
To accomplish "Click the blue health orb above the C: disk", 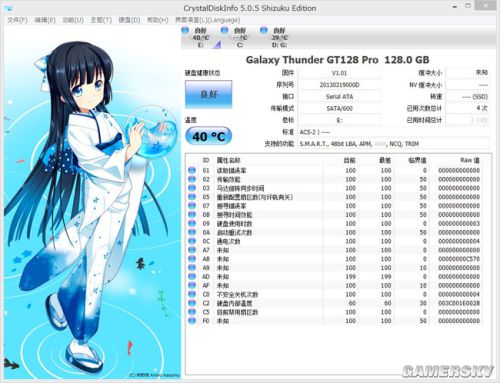I will click(x=225, y=30).
